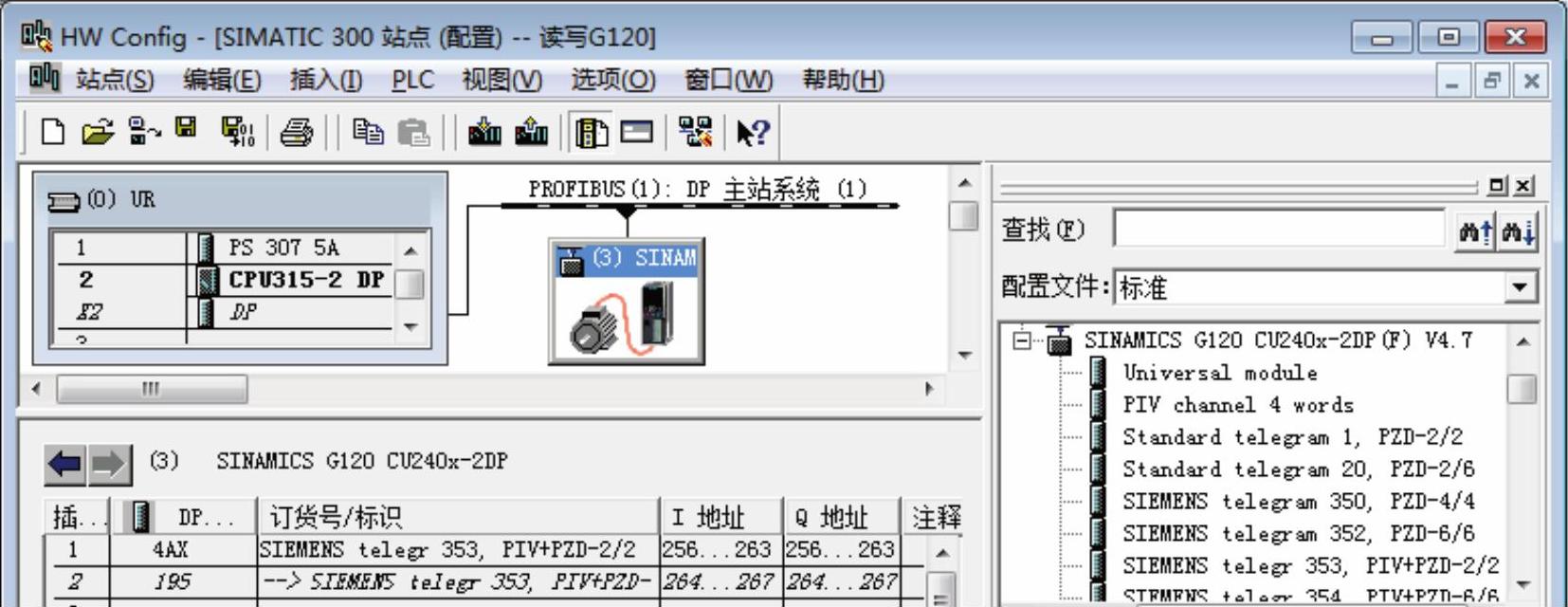
Task: Select the DP interface row X2
Action: pyautogui.click(x=224, y=312)
